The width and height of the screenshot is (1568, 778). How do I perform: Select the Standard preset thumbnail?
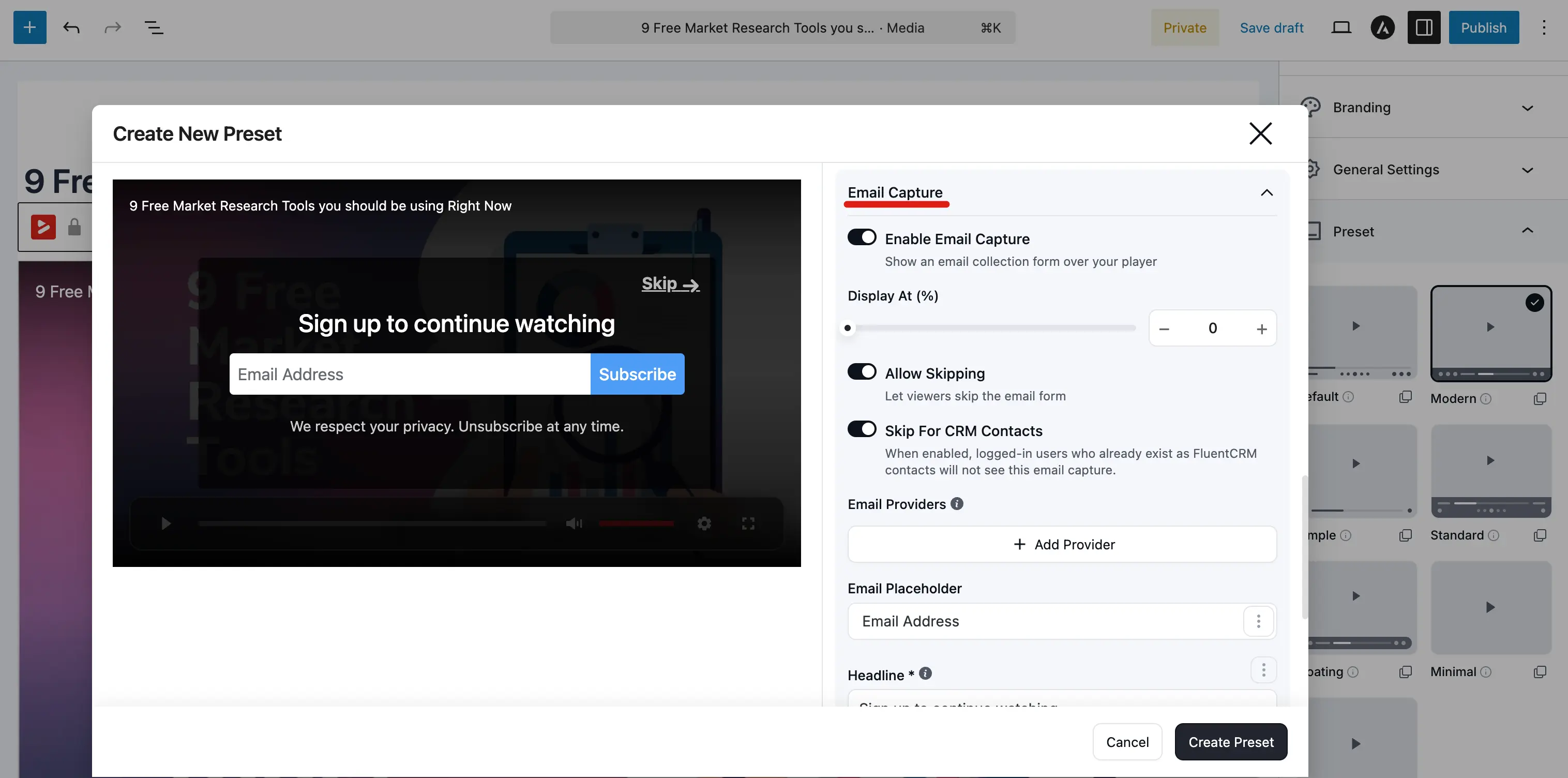coord(1490,471)
